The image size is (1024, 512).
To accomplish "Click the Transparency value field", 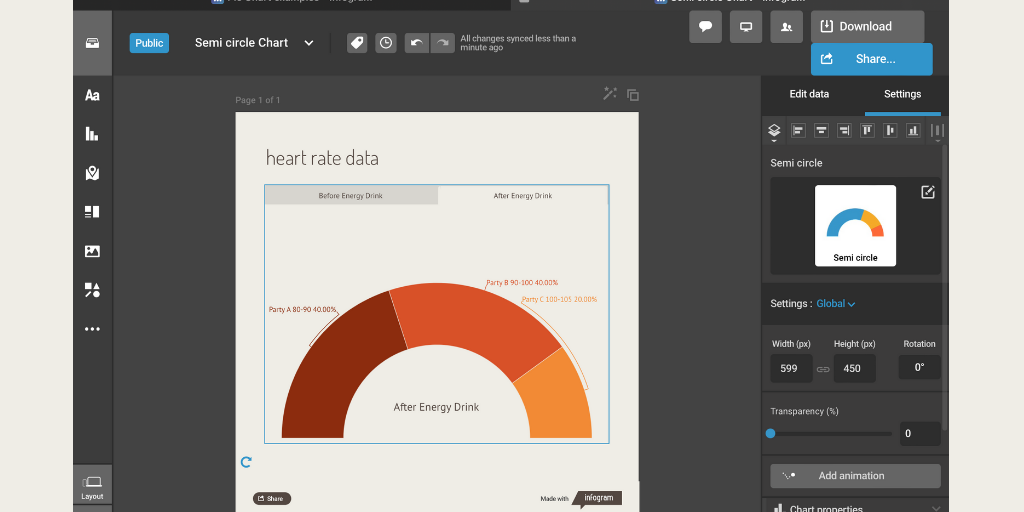I will pyautogui.click(x=920, y=434).
